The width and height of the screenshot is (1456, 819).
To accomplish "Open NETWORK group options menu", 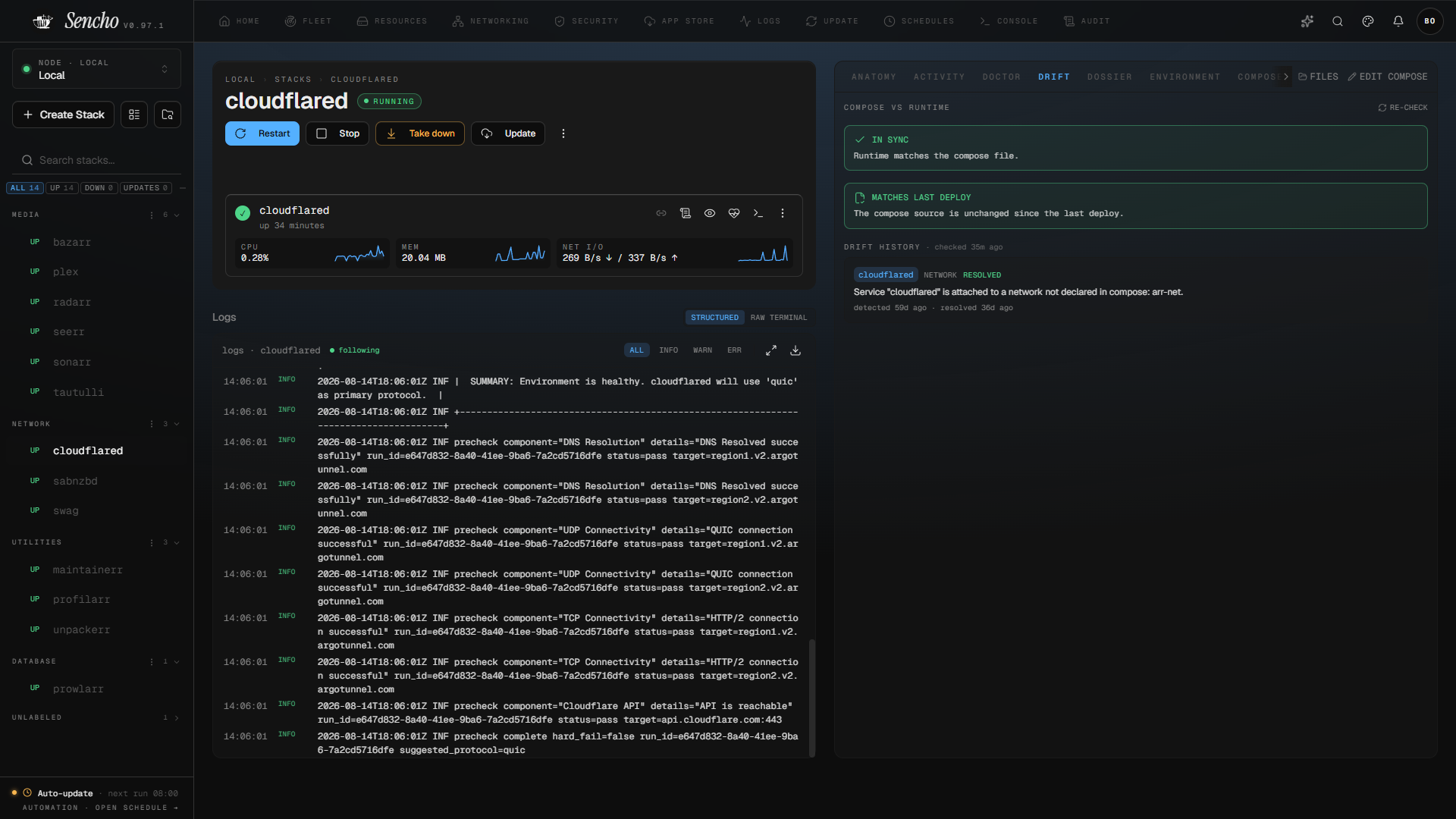I will (x=152, y=424).
